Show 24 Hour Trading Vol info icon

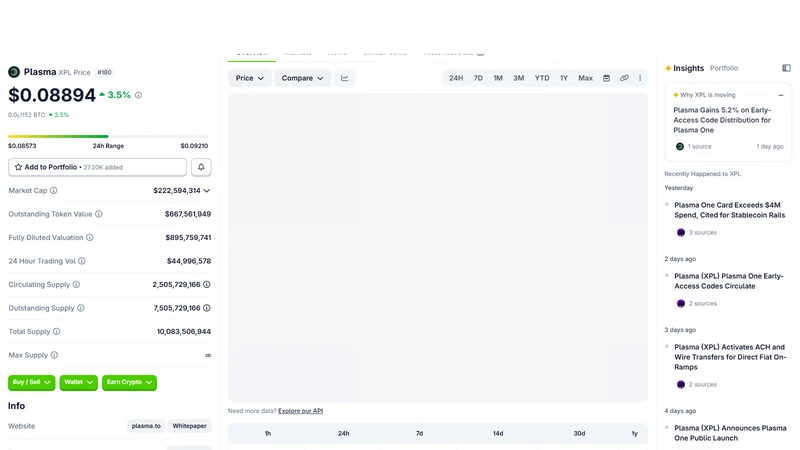pos(82,261)
